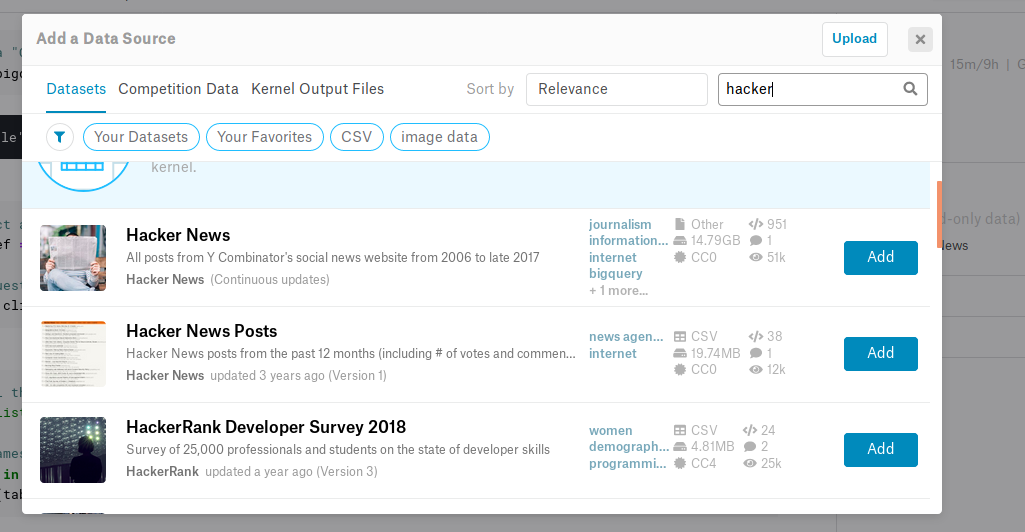This screenshot has height=532, width=1025.
Task: Toggle the Your Favorites filter chip
Action: (265, 137)
